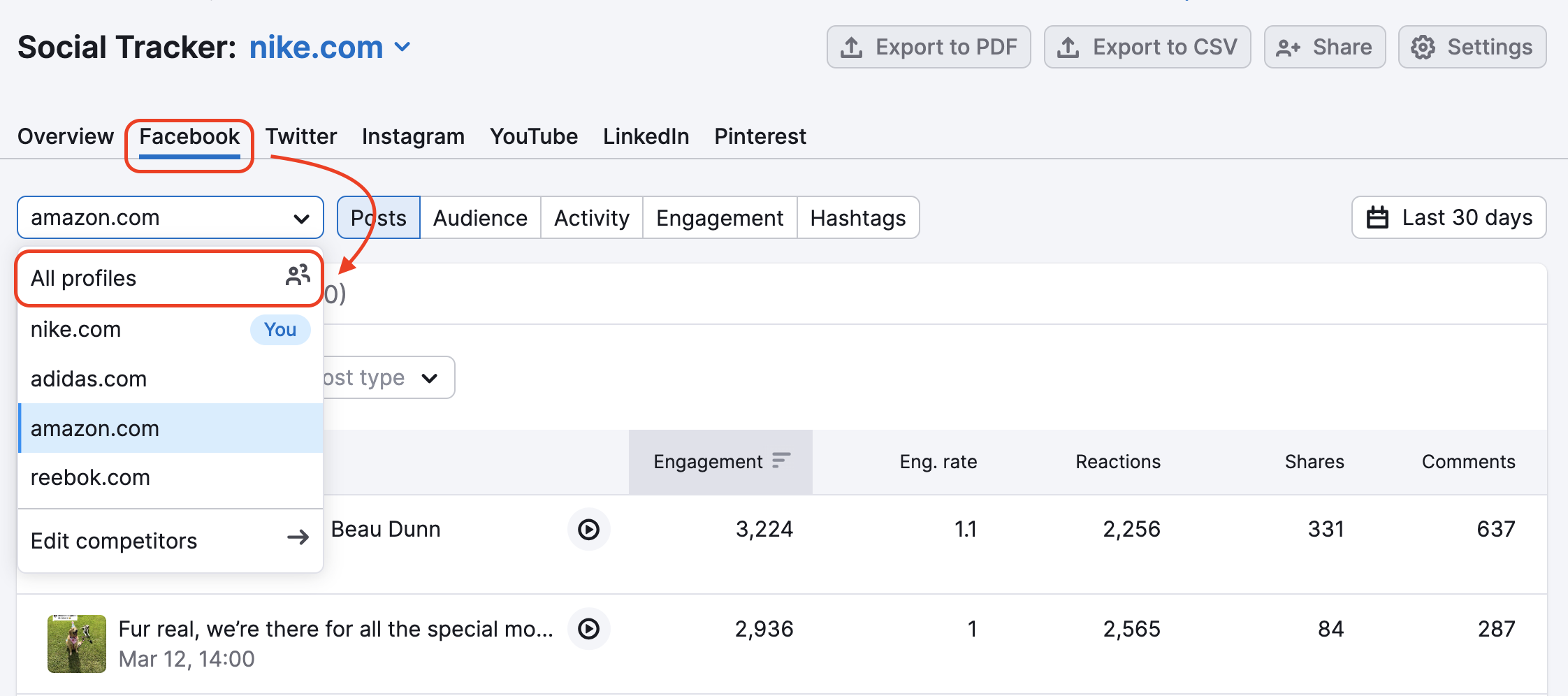This screenshot has height=696, width=1568.
Task: Switch to the Overview tab
Action: click(x=66, y=136)
